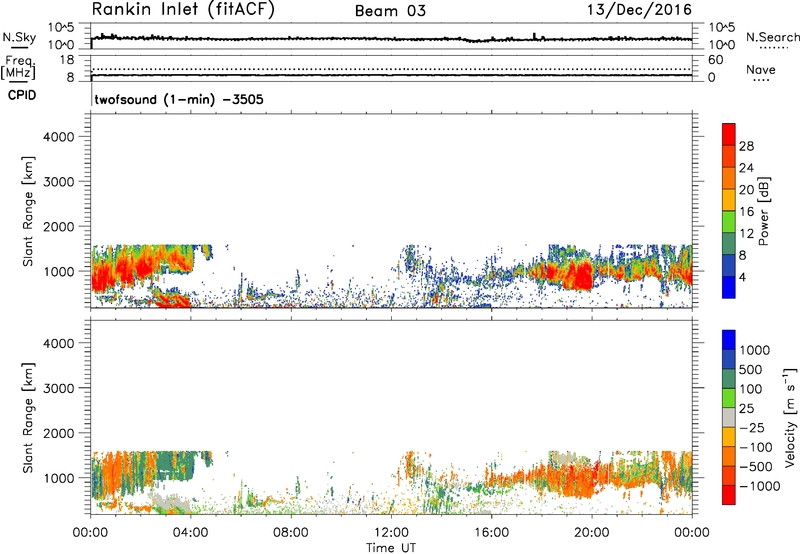Viewport: 800px width, 554px height.
Task: Select the "Velocity [m s-1]" color bar title
Action: 791,417
